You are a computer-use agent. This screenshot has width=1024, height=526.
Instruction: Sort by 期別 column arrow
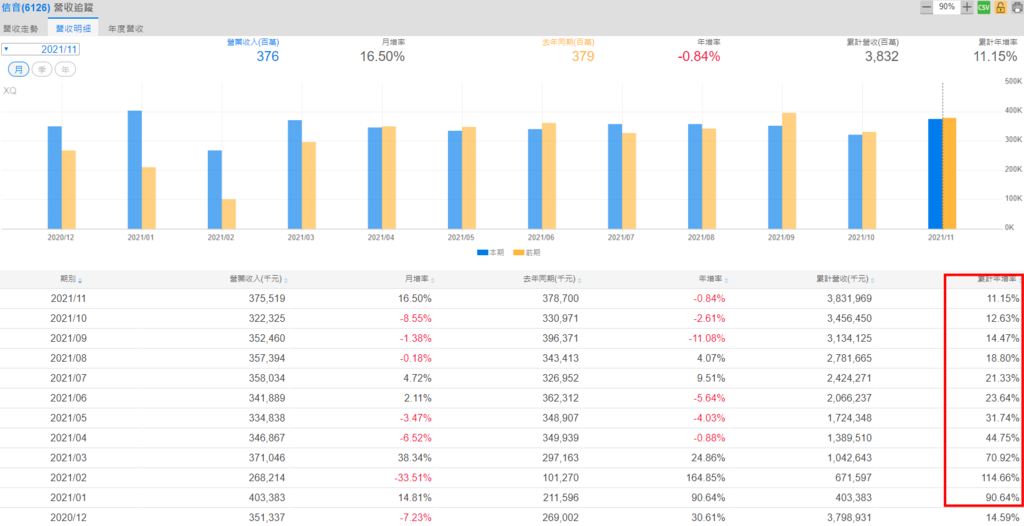pyautogui.click(x=80, y=281)
